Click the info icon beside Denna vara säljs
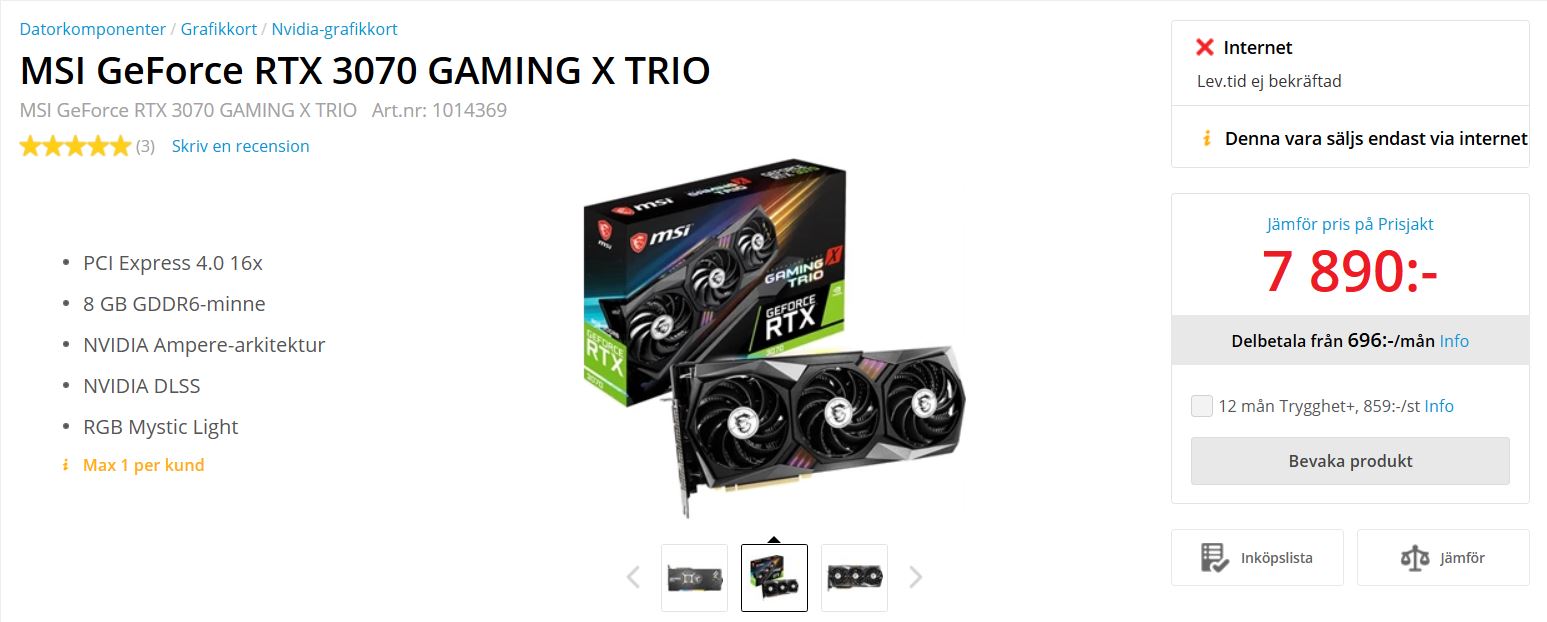 (1207, 138)
